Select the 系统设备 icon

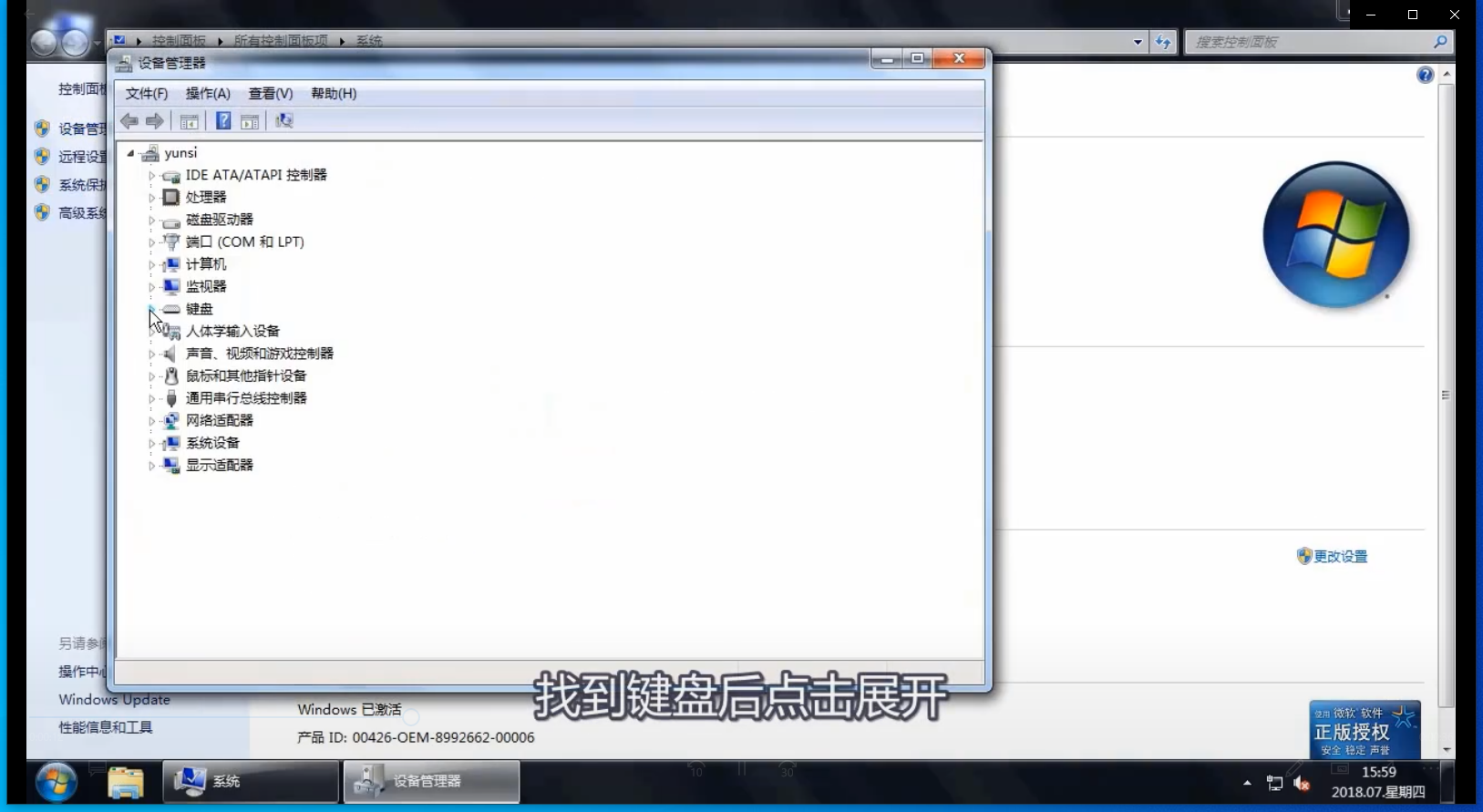point(170,443)
